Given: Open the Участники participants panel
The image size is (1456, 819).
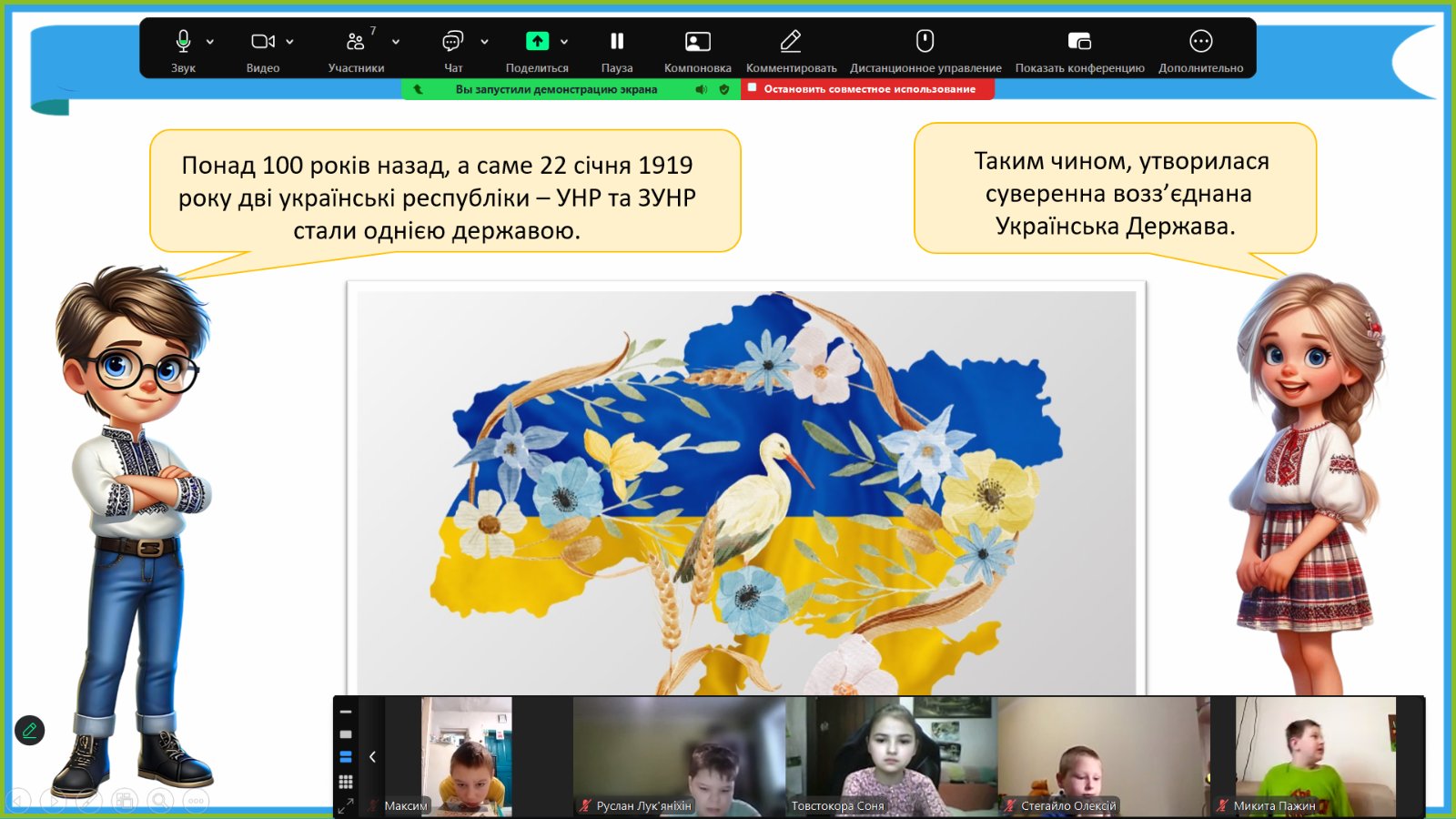Looking at the screenshot, I should (x=355, y=42).
